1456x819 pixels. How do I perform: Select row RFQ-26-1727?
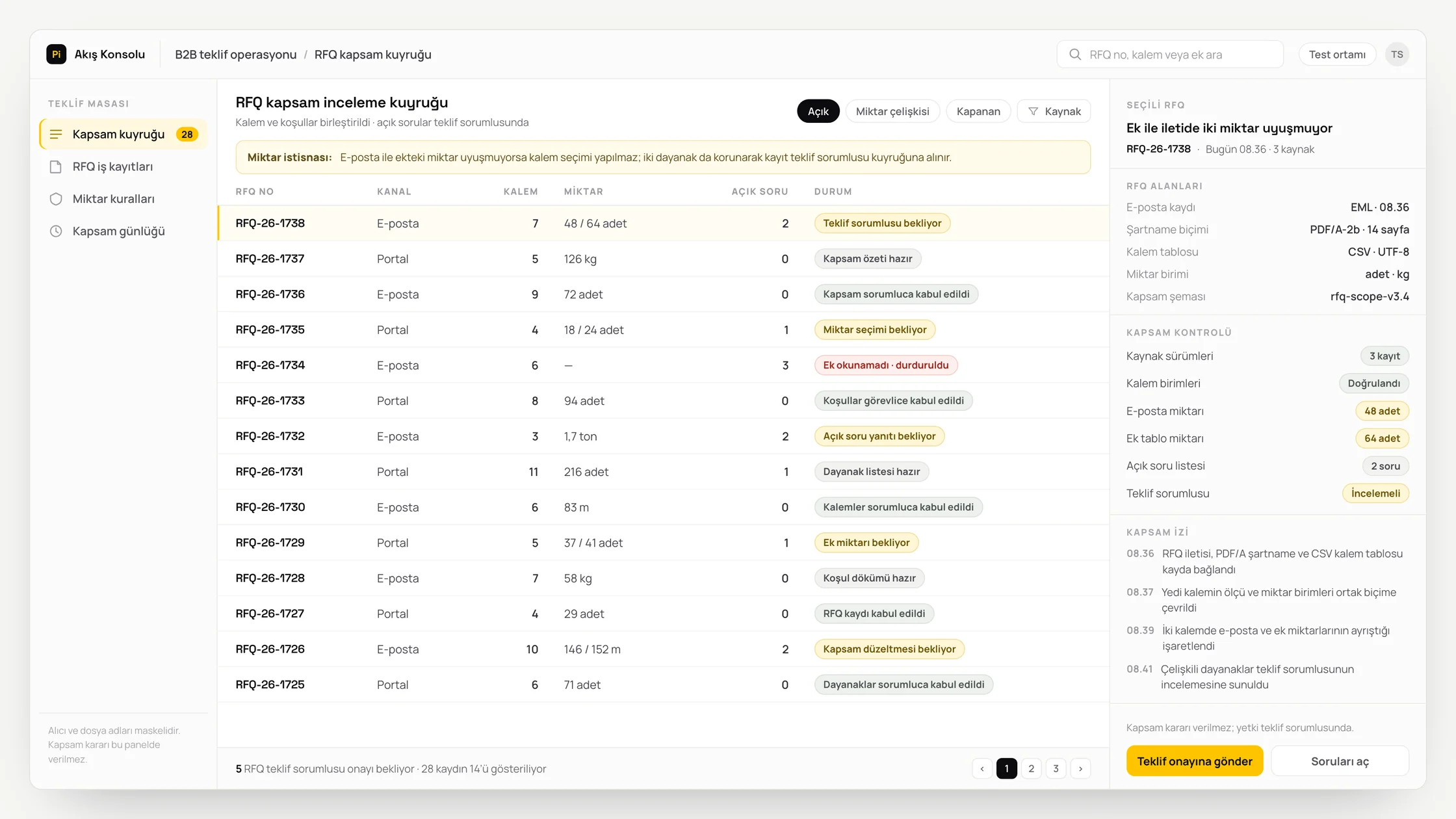(x=663, y=614)
